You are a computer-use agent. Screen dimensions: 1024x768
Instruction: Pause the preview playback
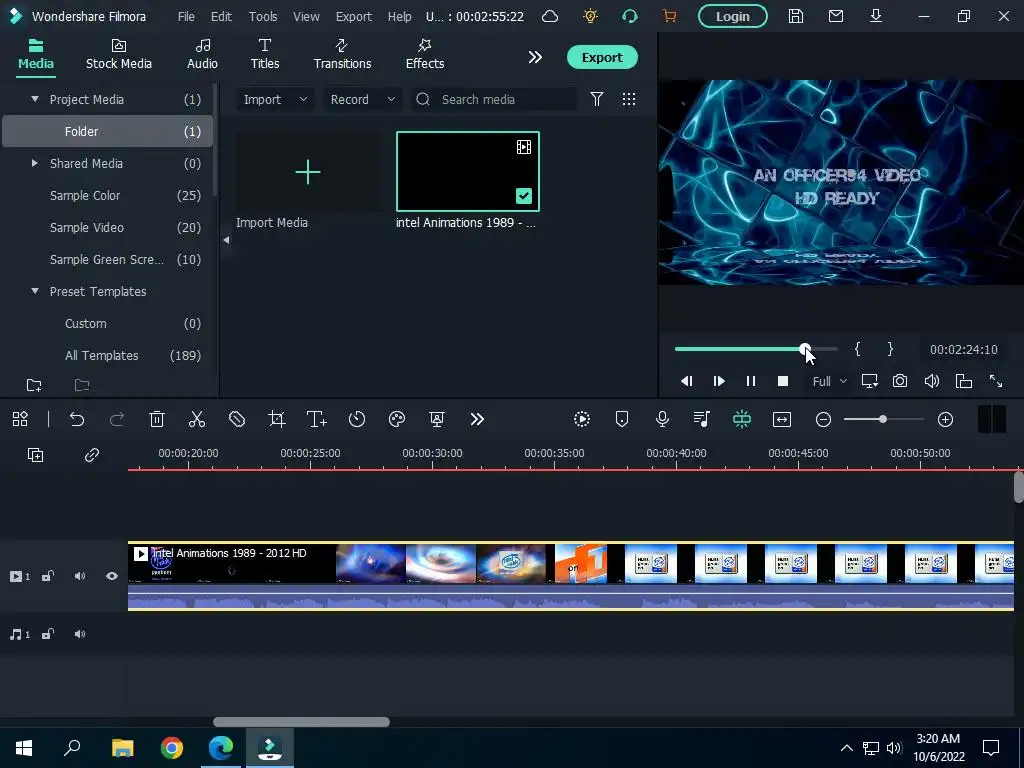[x=751, y=381]
